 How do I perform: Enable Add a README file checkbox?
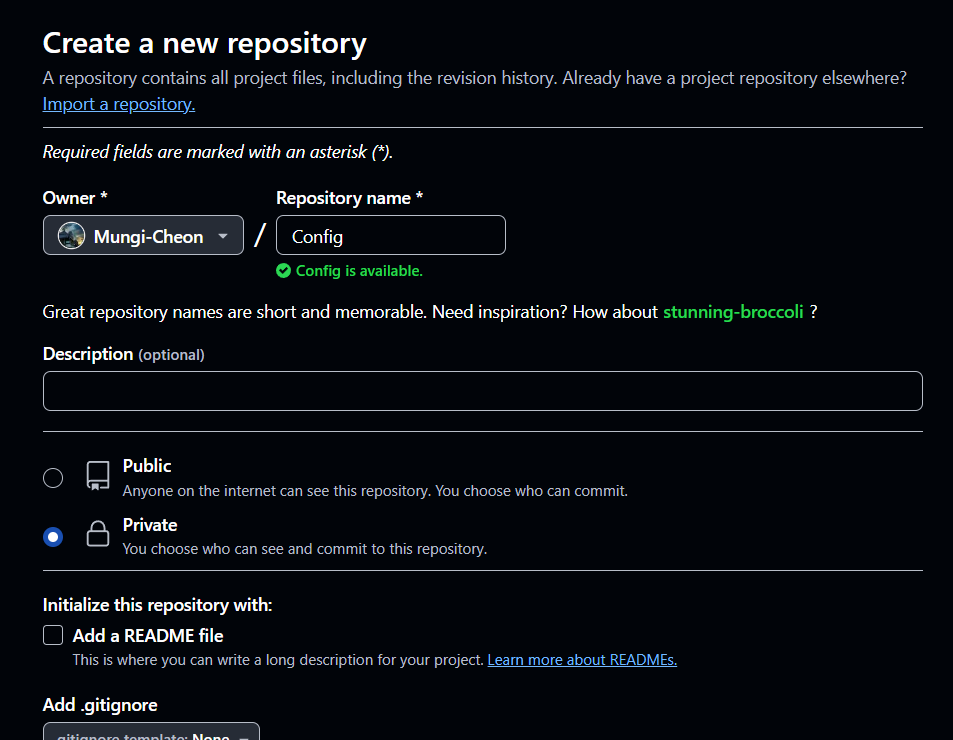(53, 635)
